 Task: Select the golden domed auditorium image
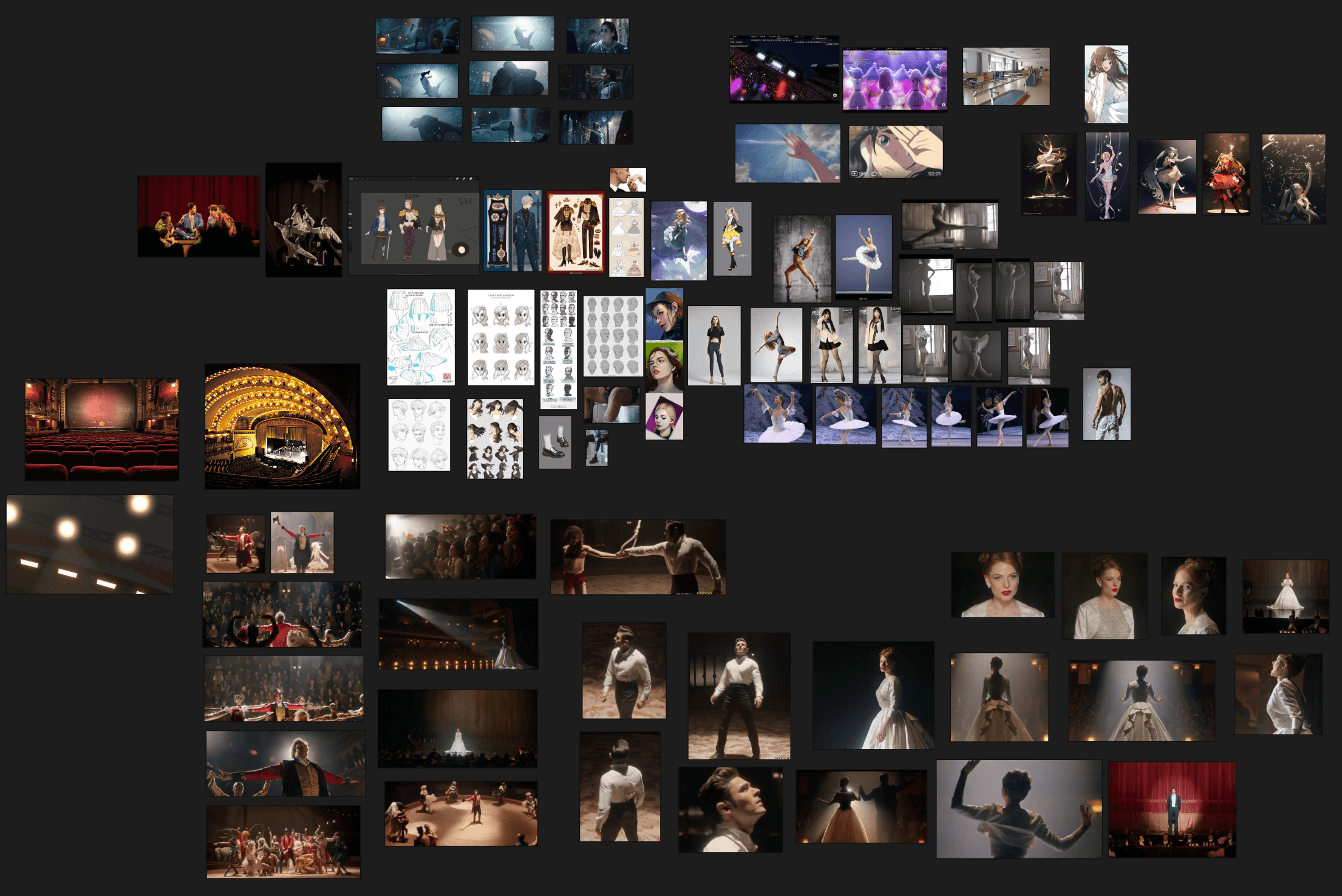[x=282, y=426]
